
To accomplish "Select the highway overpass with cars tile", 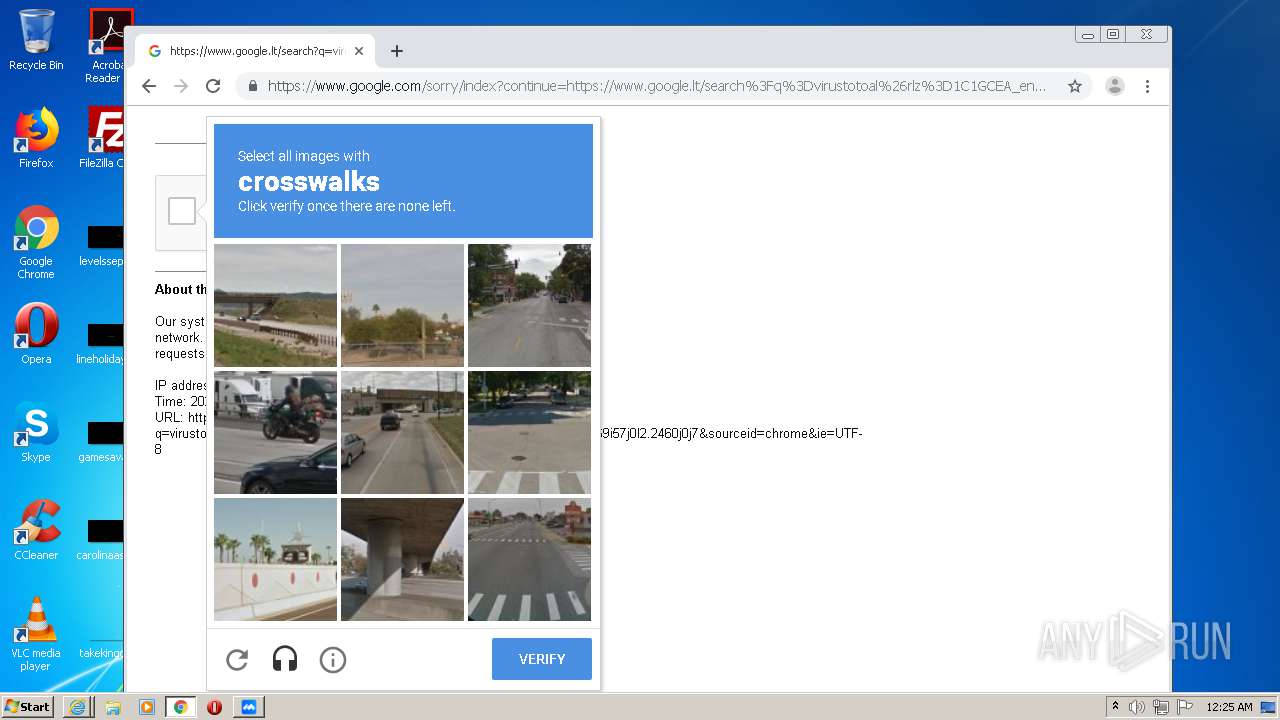I will pyautogui.click(x=402, y=432).
